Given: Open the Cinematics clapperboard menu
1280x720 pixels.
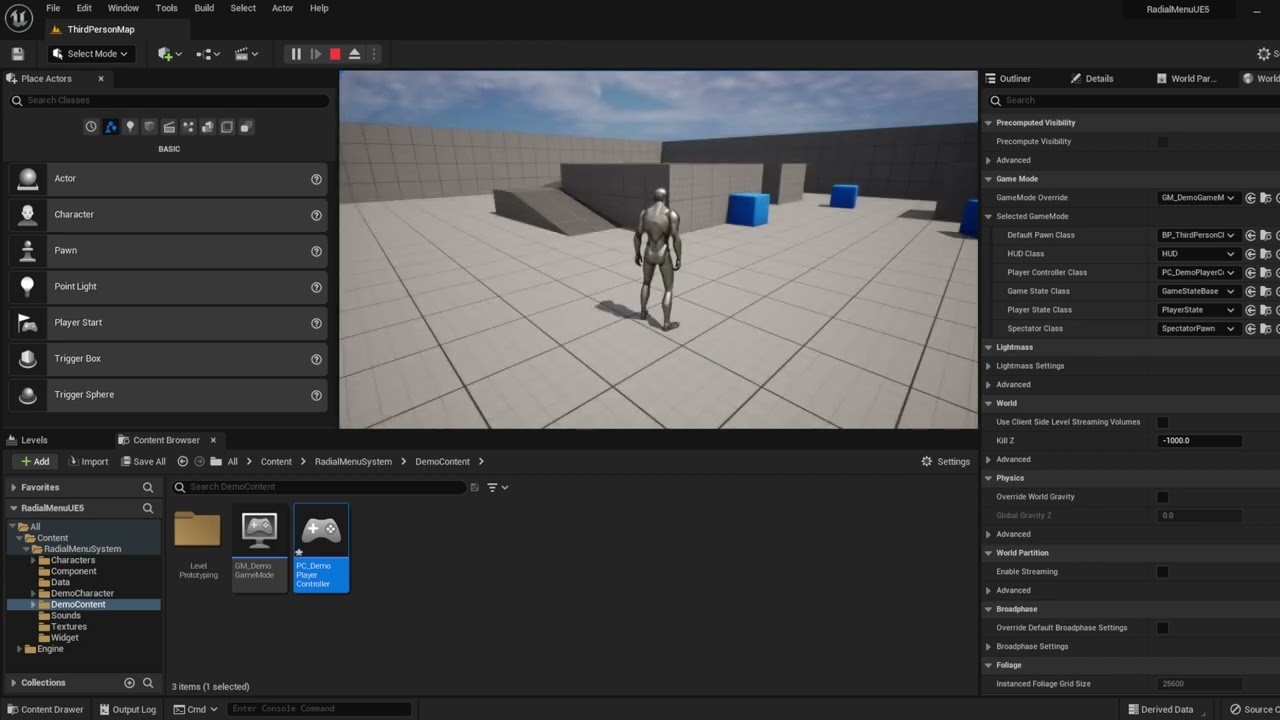Looking at the screenshot, I should tap(246, 54).
